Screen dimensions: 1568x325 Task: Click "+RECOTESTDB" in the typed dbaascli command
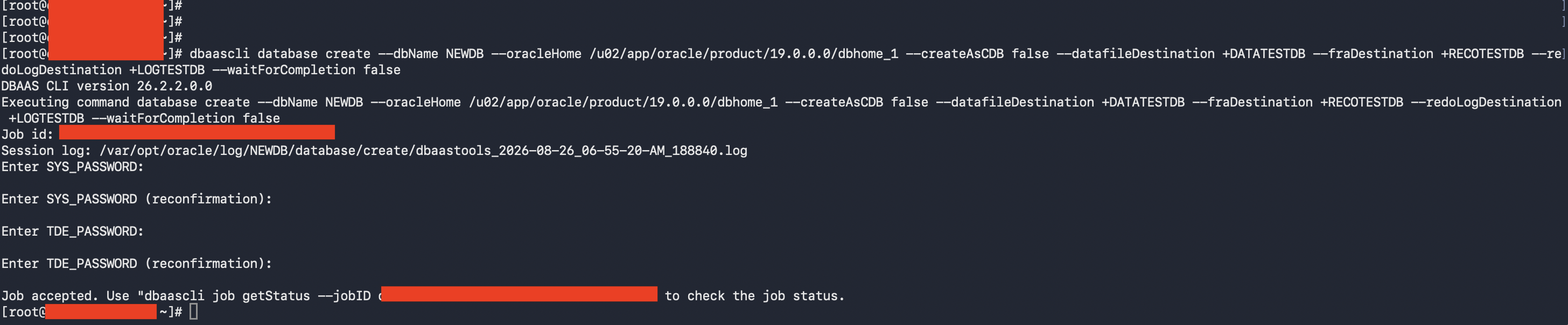pyautogui.click(x=1482, y=54)
